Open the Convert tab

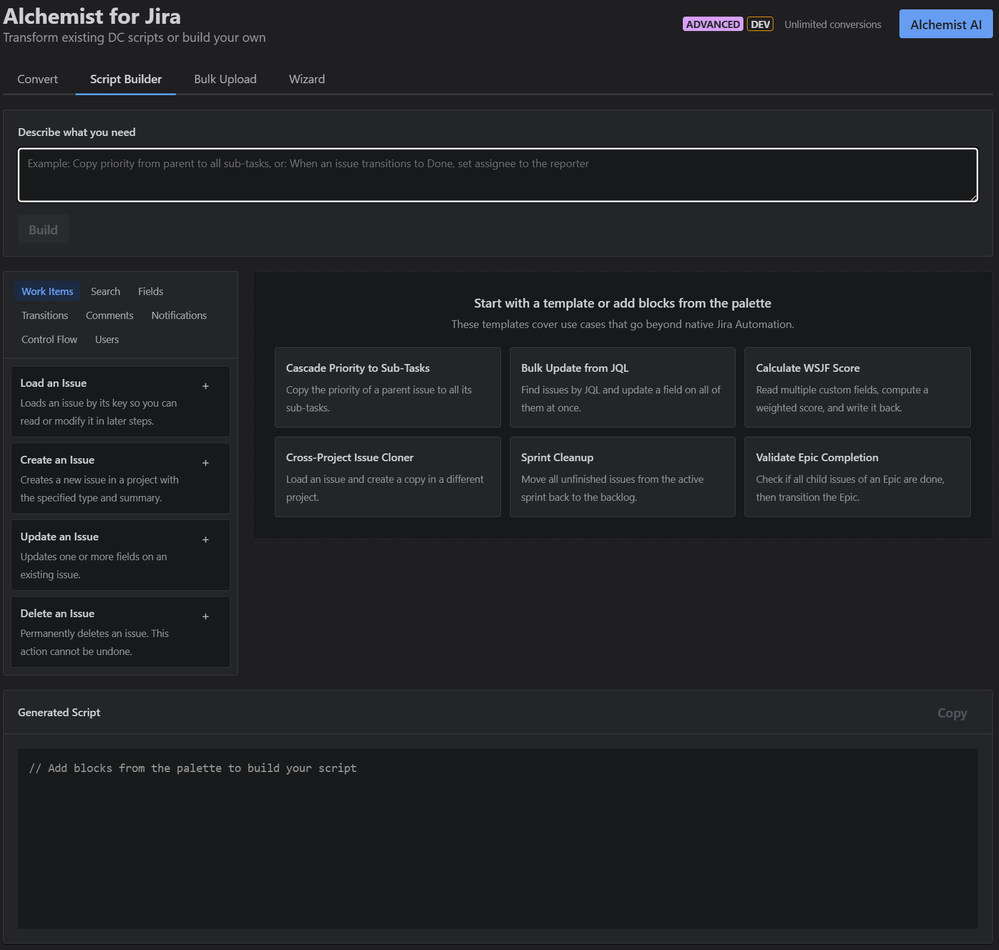(38, 79)
